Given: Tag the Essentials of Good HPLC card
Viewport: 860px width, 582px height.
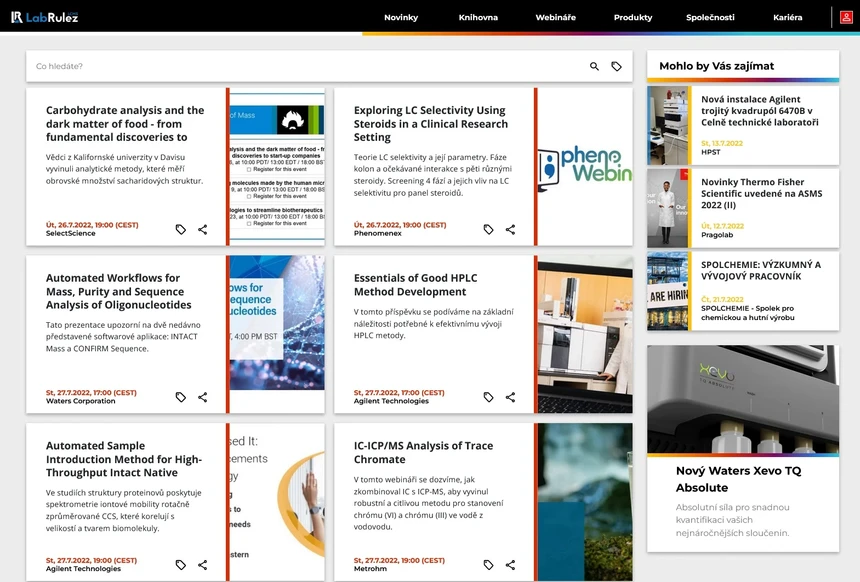Looking at the screenshot, I should [488, 397].
